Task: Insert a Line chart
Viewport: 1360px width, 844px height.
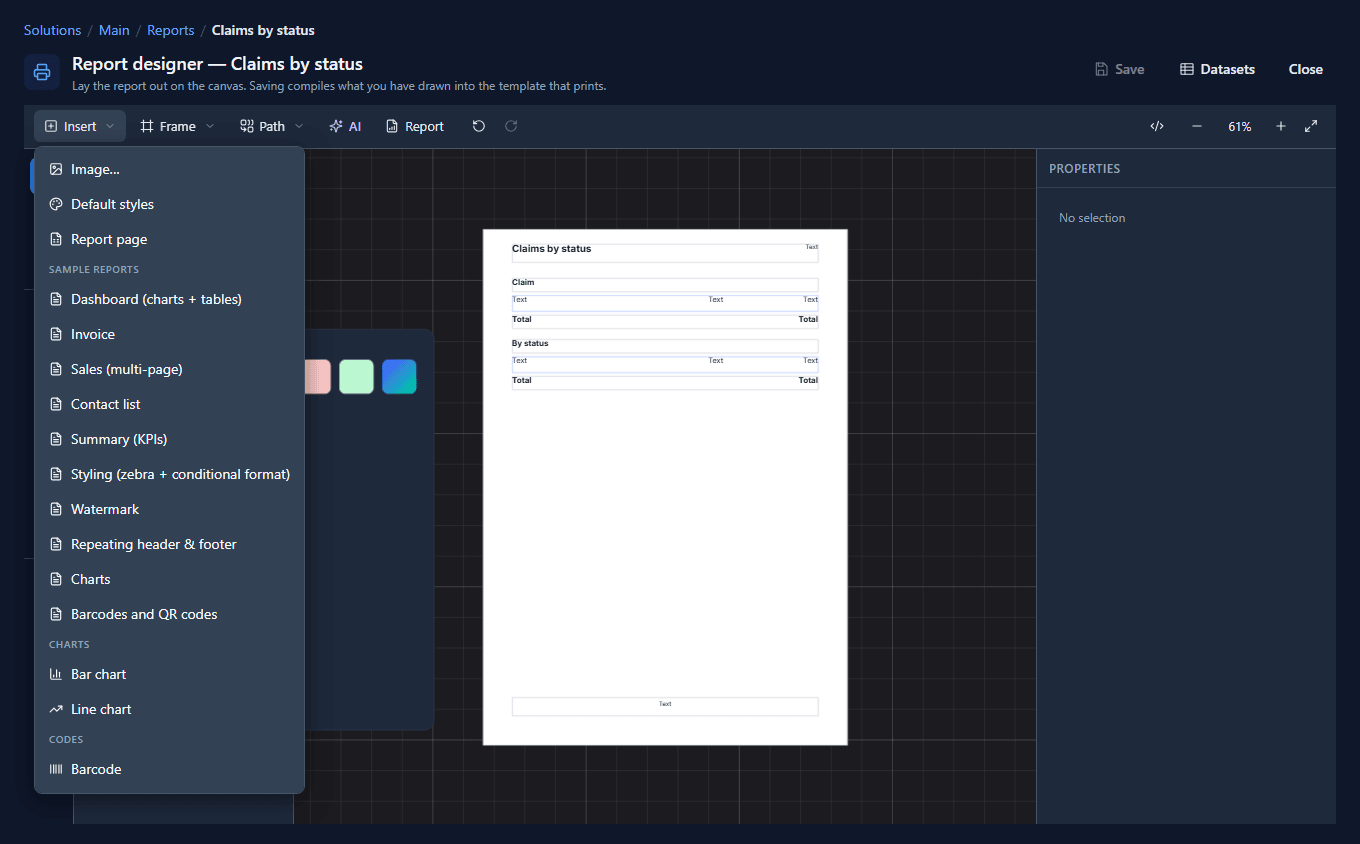Action: coord(169,710)
